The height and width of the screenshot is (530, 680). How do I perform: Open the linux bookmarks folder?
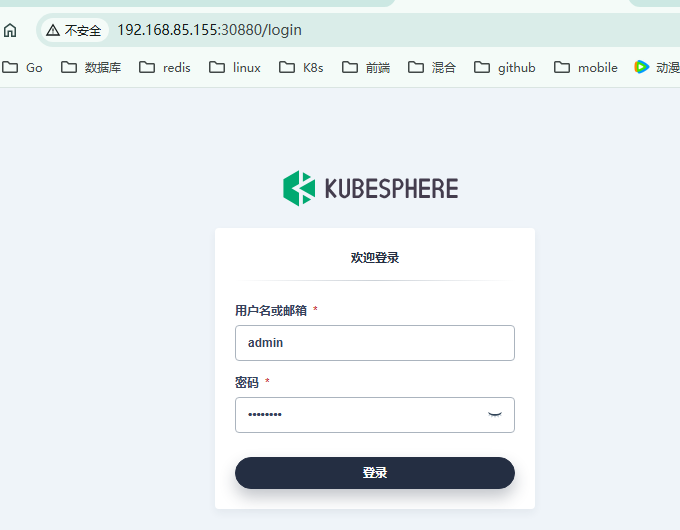click(x=235, y=68)
